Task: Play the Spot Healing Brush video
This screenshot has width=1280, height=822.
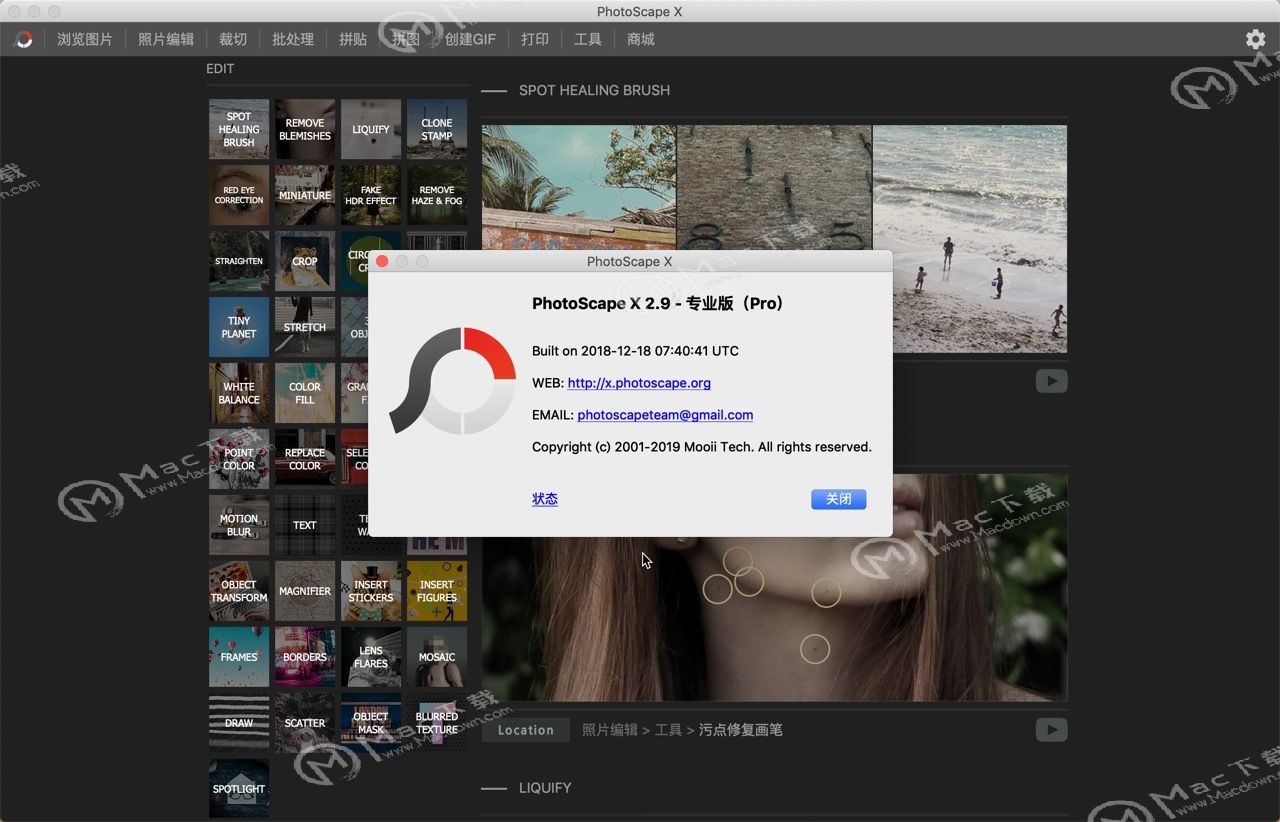Action: pos(1051,381)
